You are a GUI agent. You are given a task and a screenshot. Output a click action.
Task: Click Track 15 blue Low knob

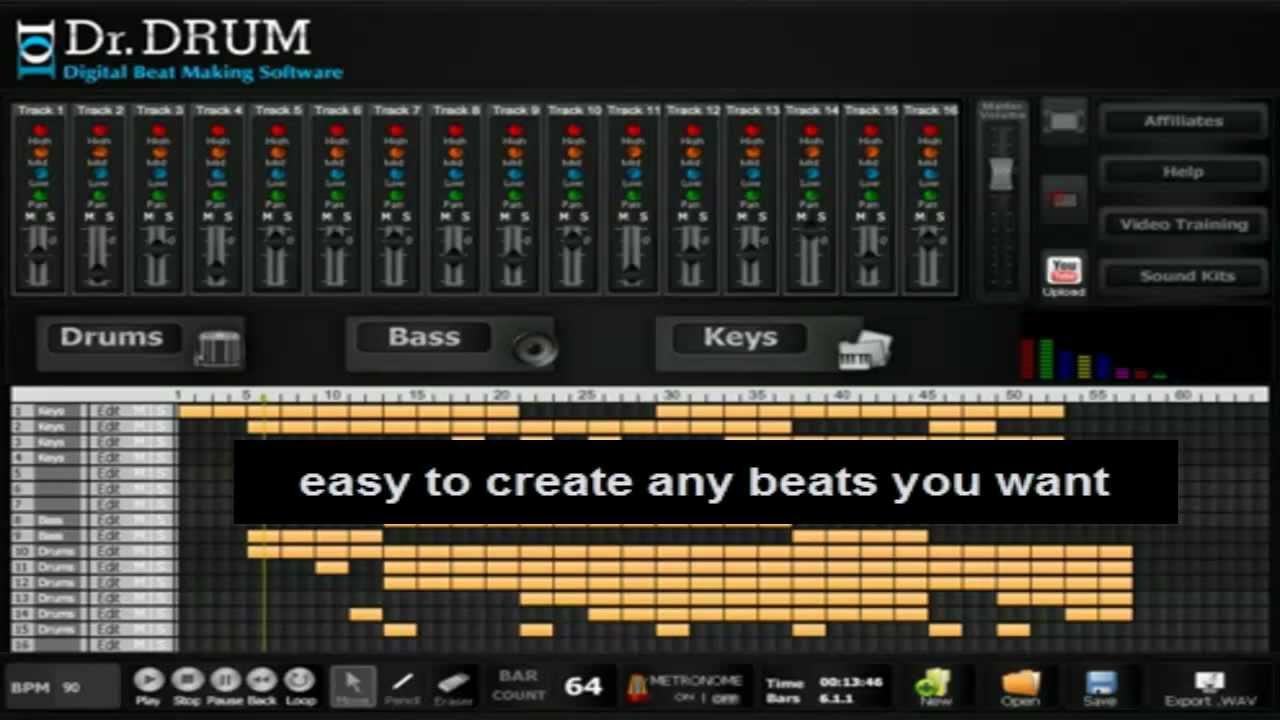[871, 173]
